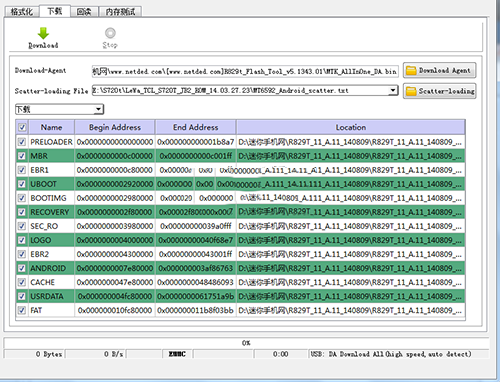Open the 回读 tab
This screenshot has width=500, height=382.
click(84, 12)
